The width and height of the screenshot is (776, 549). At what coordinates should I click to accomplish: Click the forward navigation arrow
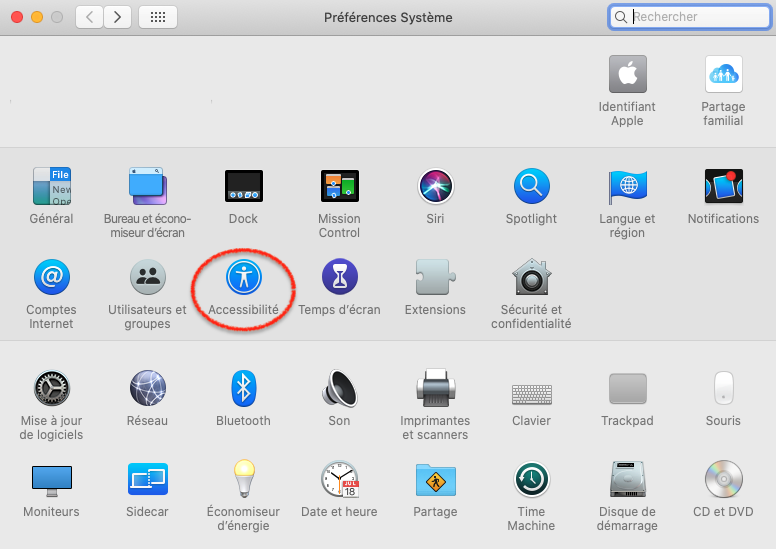pos(117,17)
